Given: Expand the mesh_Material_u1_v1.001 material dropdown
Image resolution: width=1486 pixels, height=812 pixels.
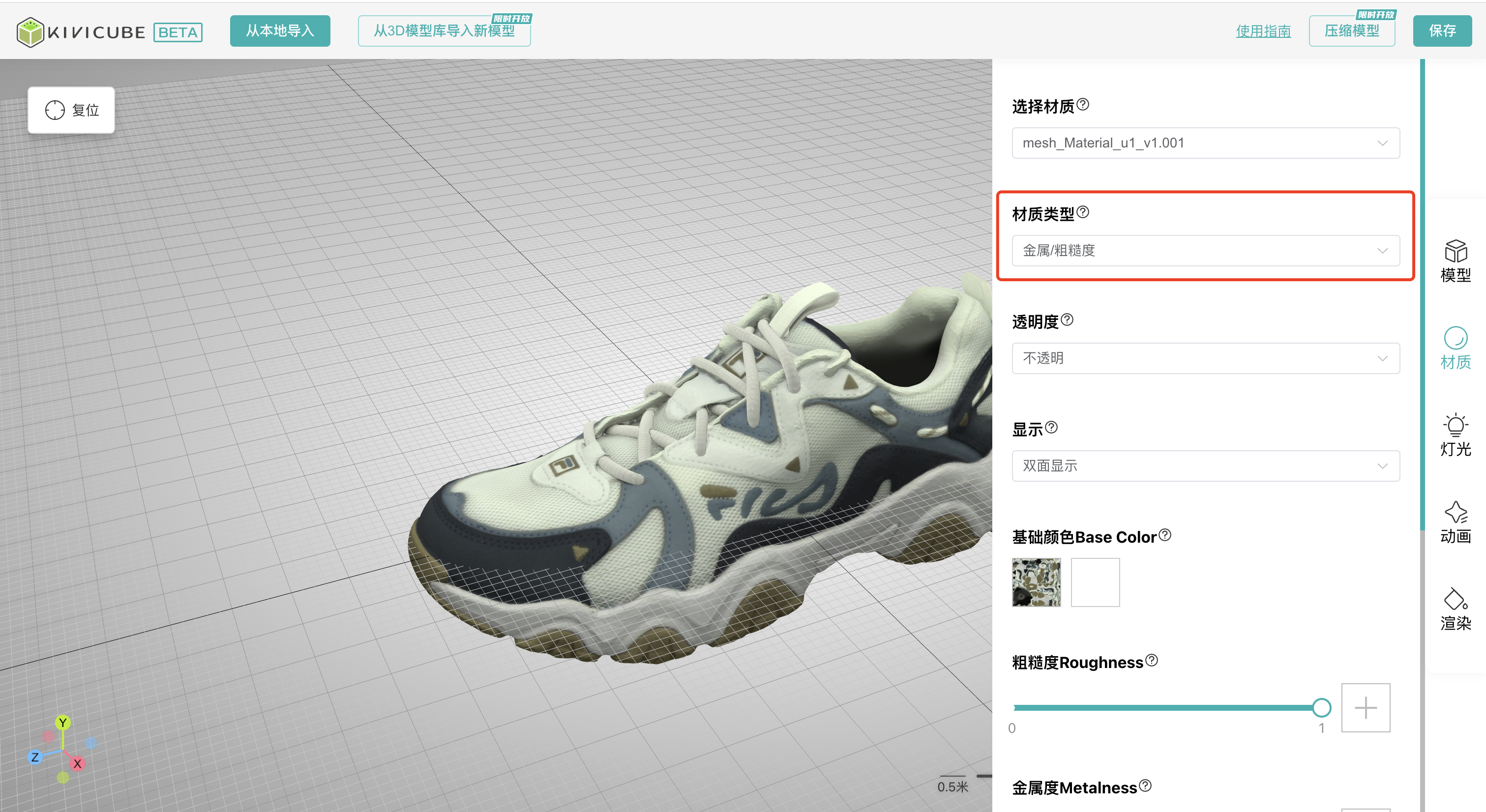Looking at the screenshot, I should pos(1205,143).
